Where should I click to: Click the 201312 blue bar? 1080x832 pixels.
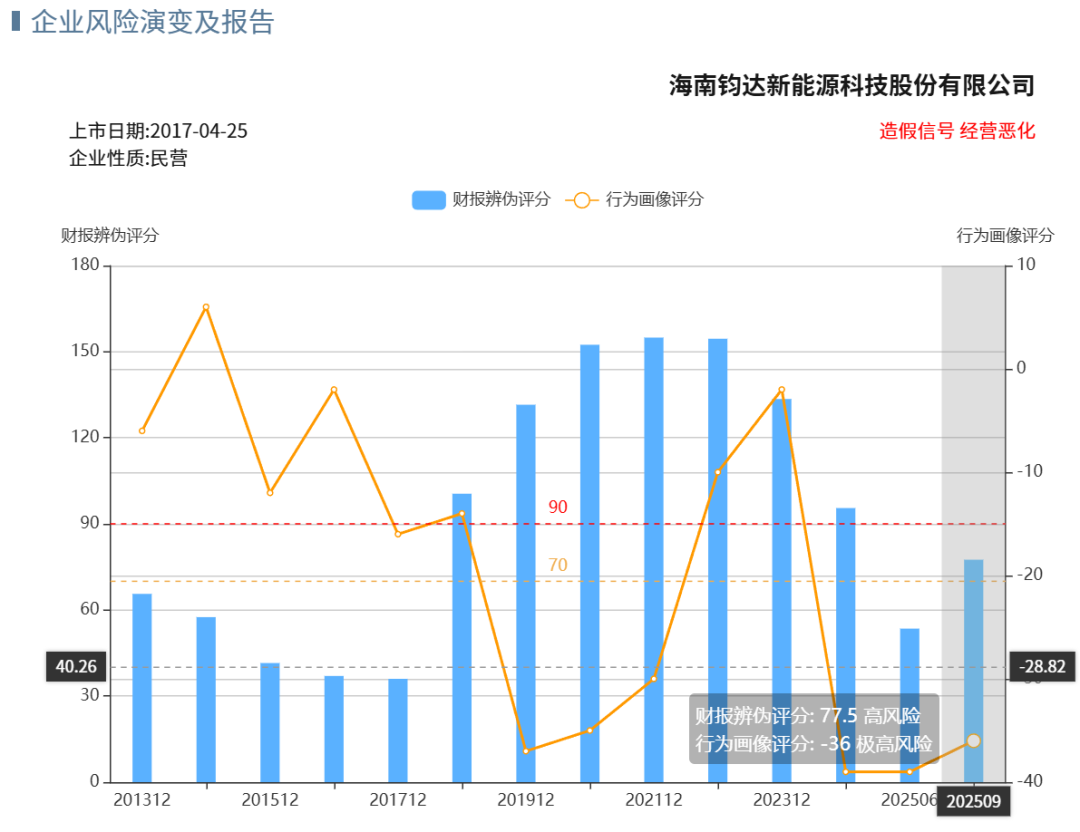(142, 687)
